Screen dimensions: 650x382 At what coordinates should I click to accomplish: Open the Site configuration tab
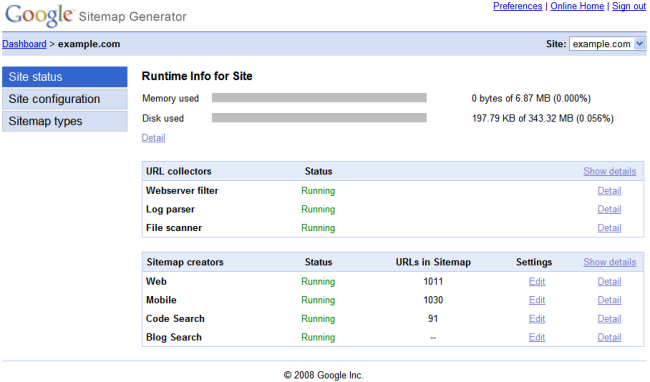tap(65, 99)
